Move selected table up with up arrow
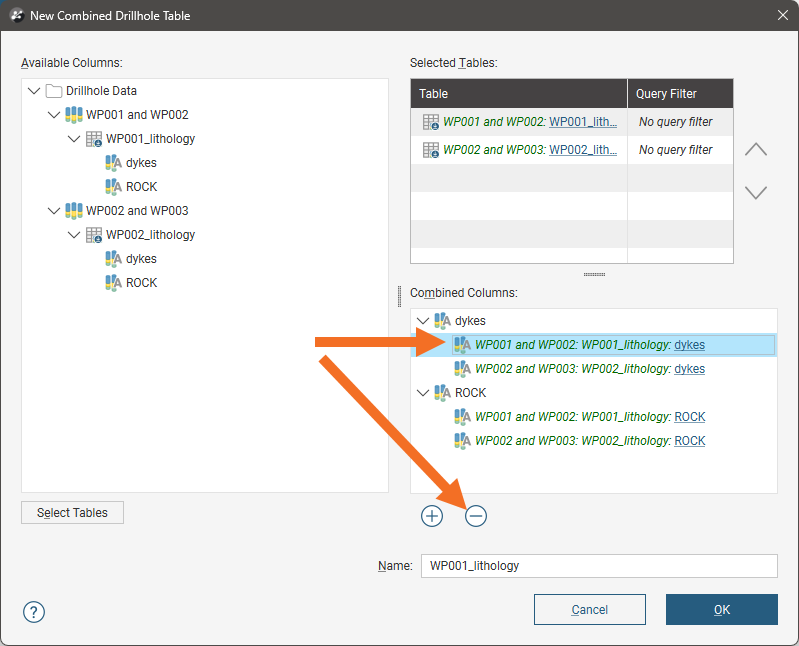The height and width of the screenshot is (646, 799). [x=756, y=150]
